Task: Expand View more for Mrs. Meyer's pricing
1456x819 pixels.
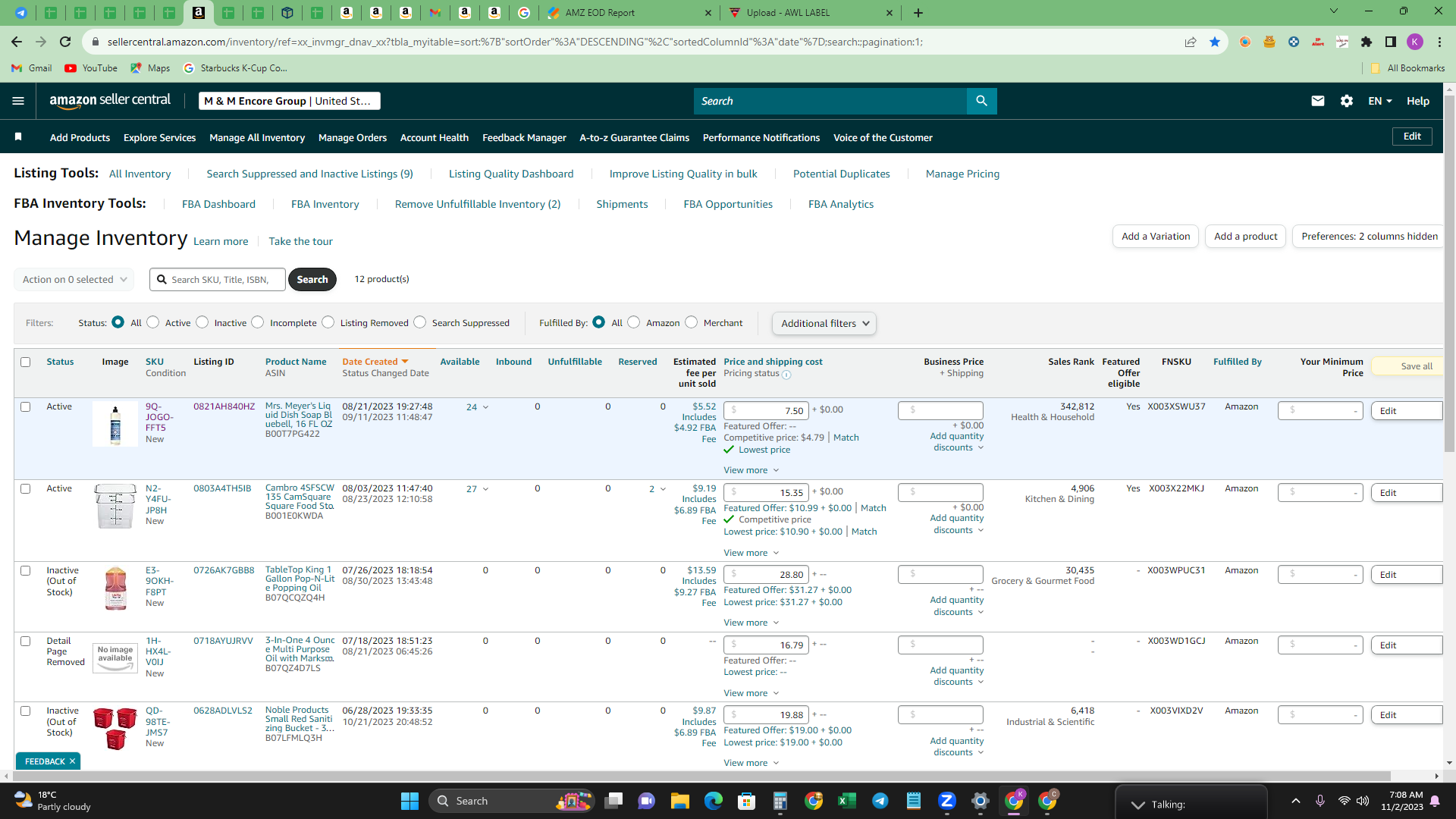Action: (x=752, y=470)
